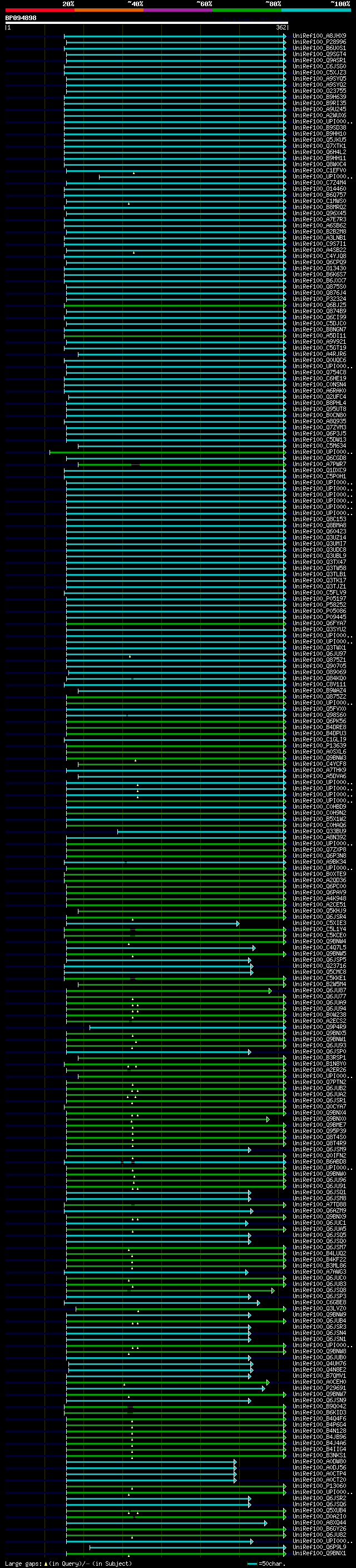This screenshot has height=1568, width=356.
Task: Select hit UniRef100_B9SD38
Action: 319,128
